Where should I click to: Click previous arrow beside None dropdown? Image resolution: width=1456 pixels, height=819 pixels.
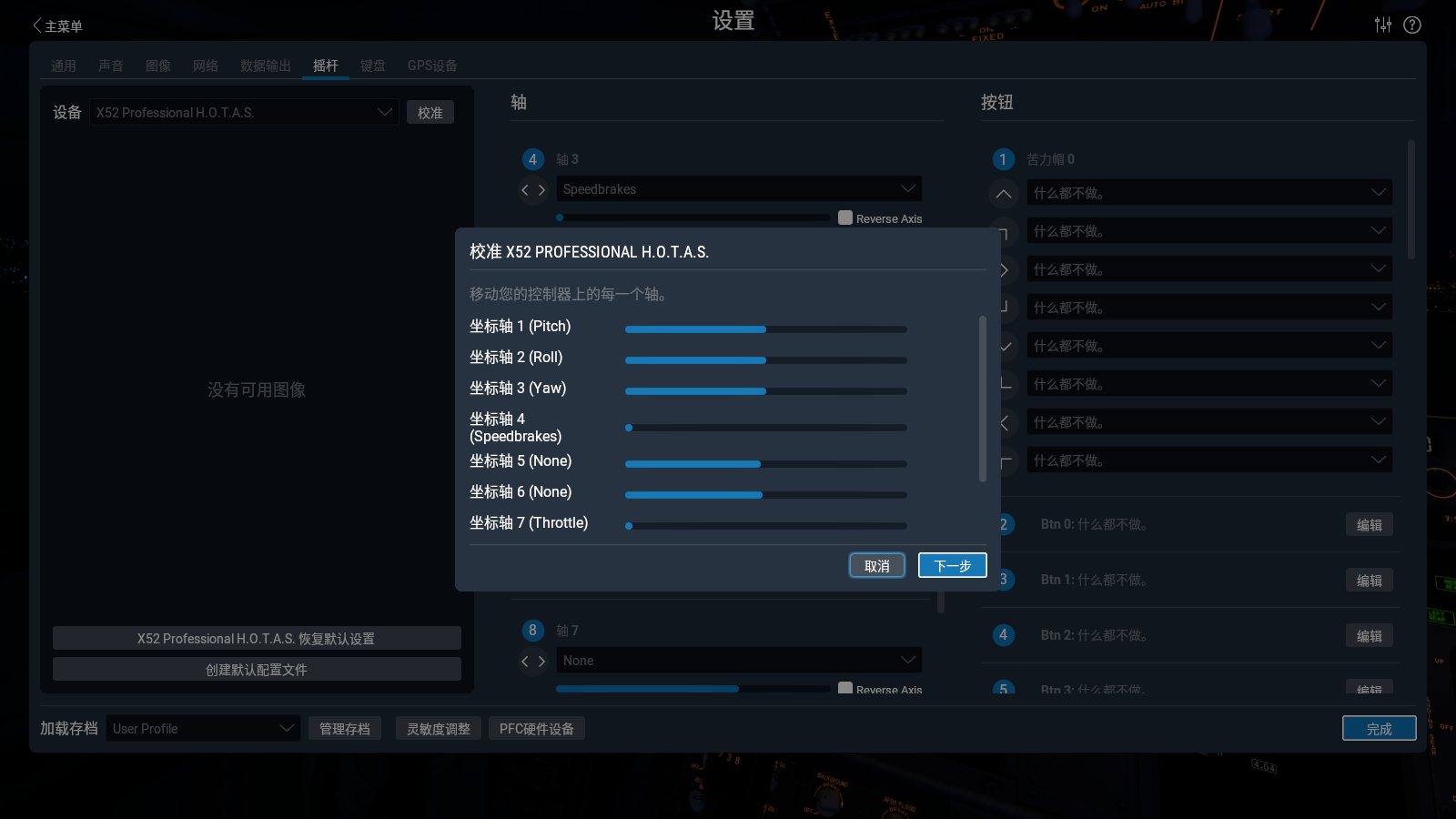(x=525, y=661)
